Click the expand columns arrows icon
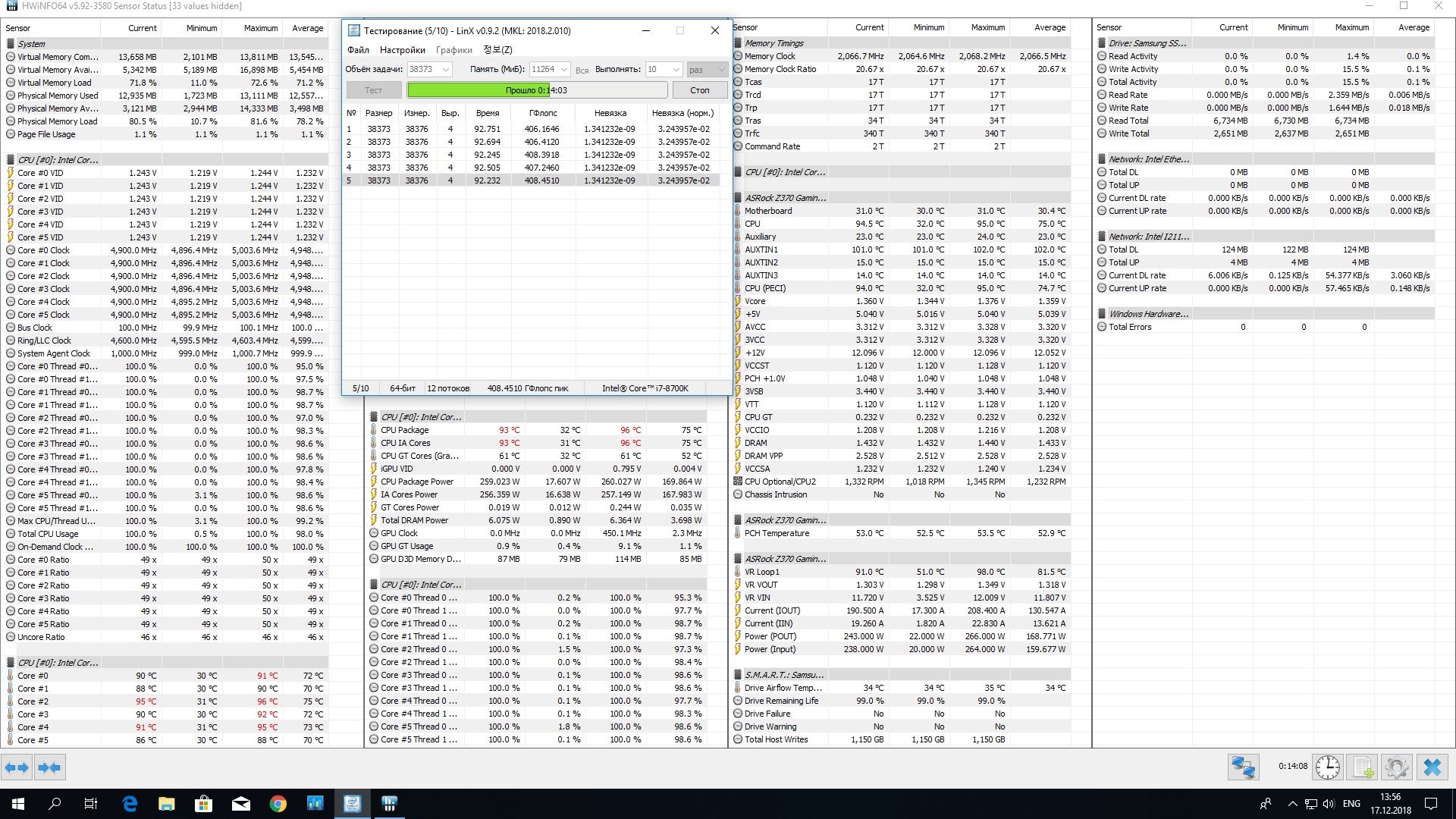This screenshot has height=819, width=1456. click(x=17, y=767)
